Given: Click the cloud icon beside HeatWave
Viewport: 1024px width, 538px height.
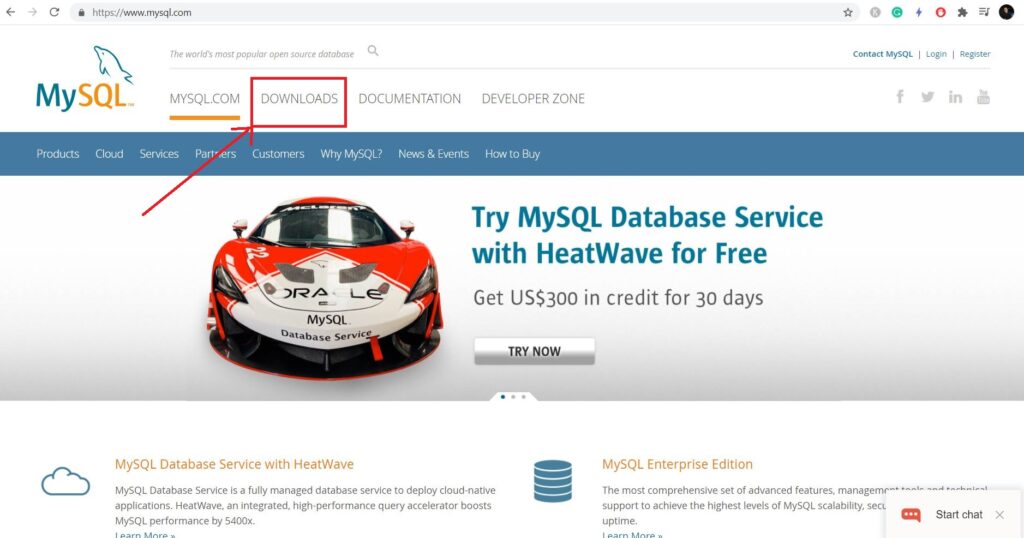Looking at the screenshot, I should [x=65, y=481].
